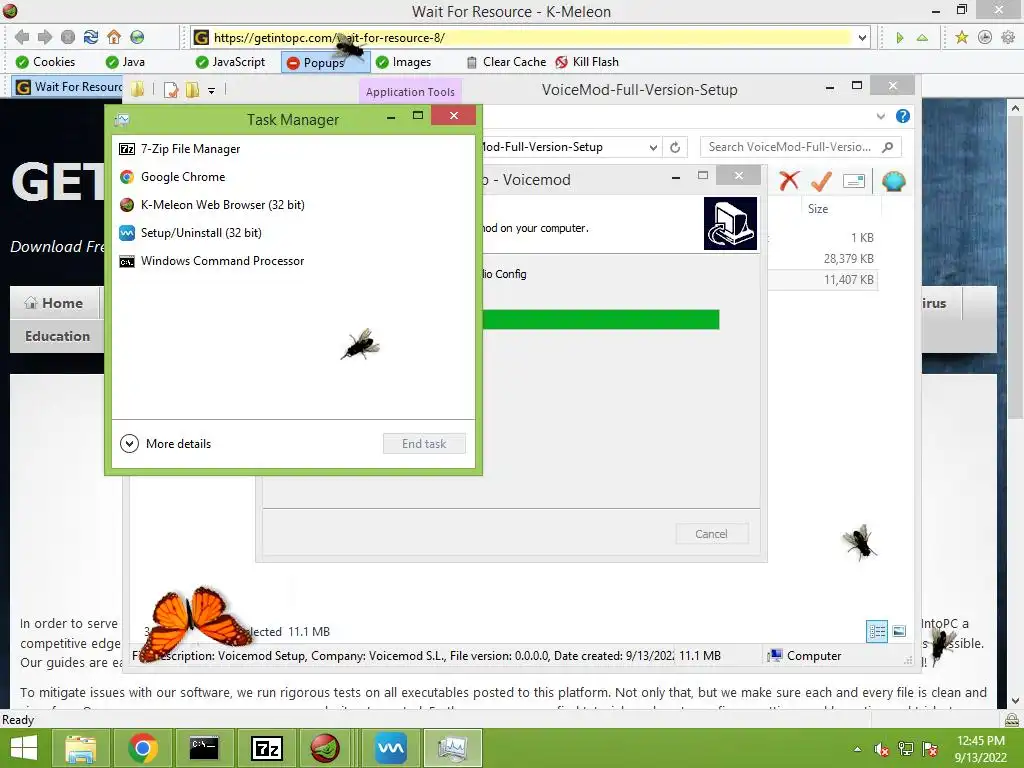This screenshot has height=768, width=1024.
Task: Open Windows Start button
Action: [24, 748]
